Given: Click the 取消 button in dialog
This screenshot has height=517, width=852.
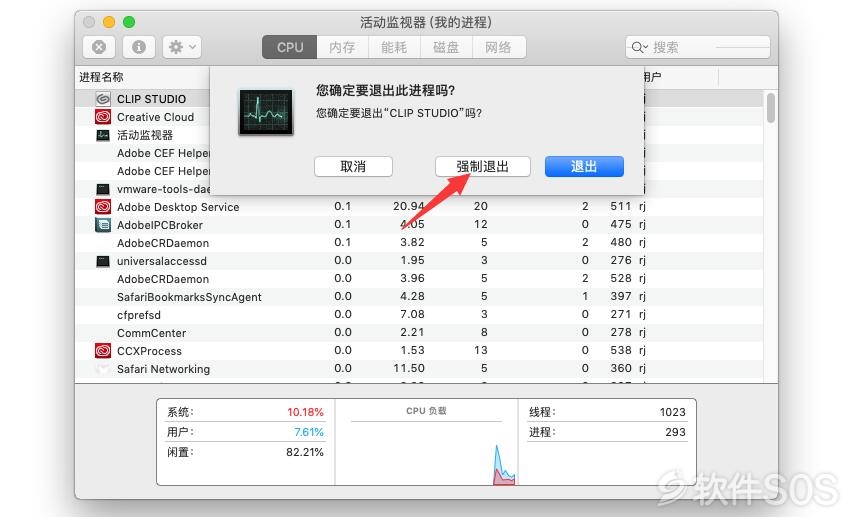Looking at the screenshot, I should tap(353, 166).
